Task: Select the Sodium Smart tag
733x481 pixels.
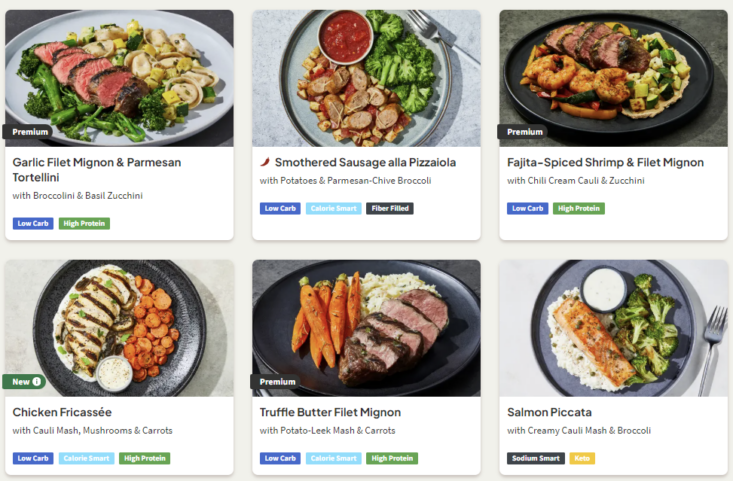Action: 536,458
